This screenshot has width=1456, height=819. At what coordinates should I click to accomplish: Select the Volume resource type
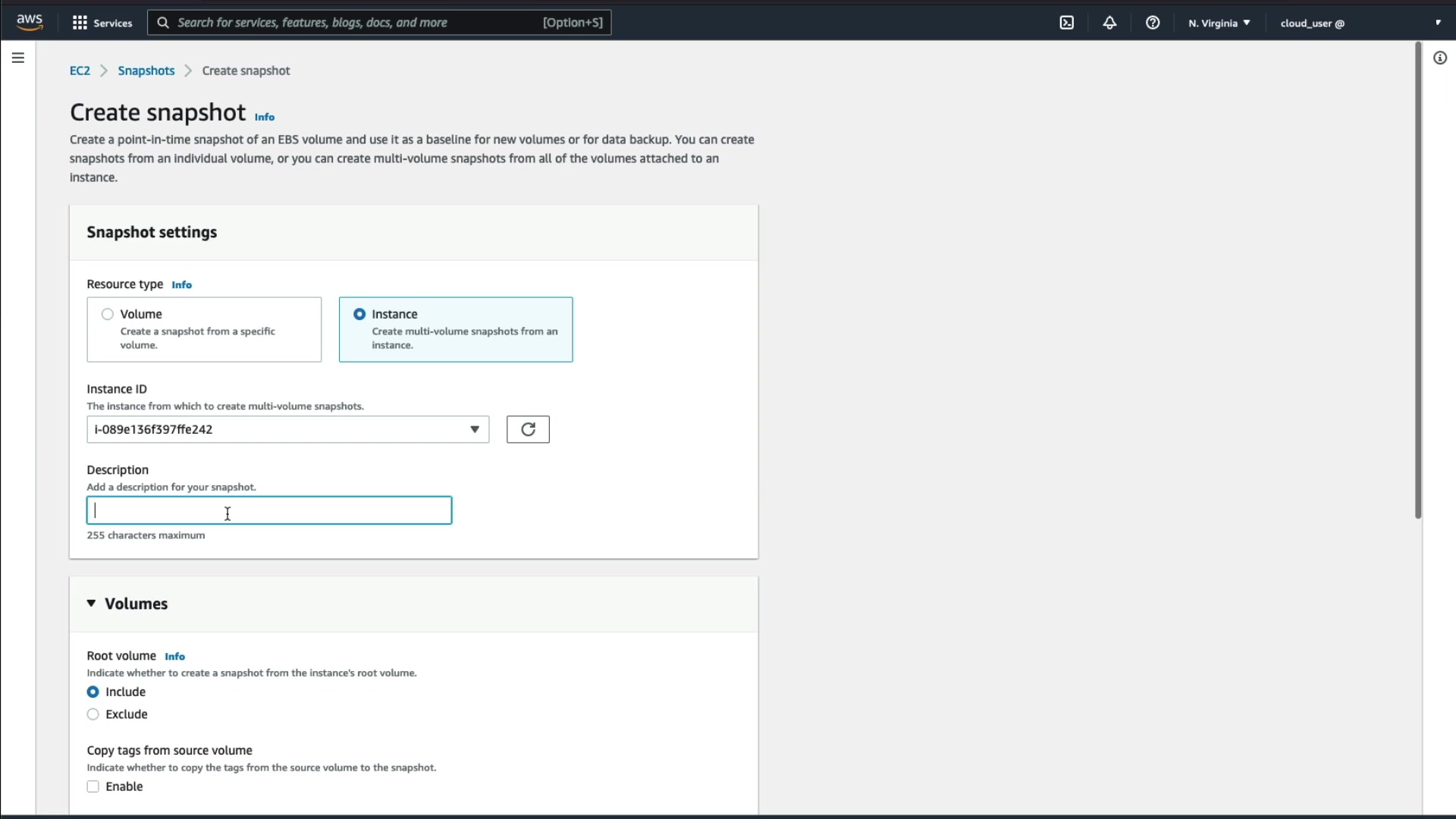tap(108, 314)
